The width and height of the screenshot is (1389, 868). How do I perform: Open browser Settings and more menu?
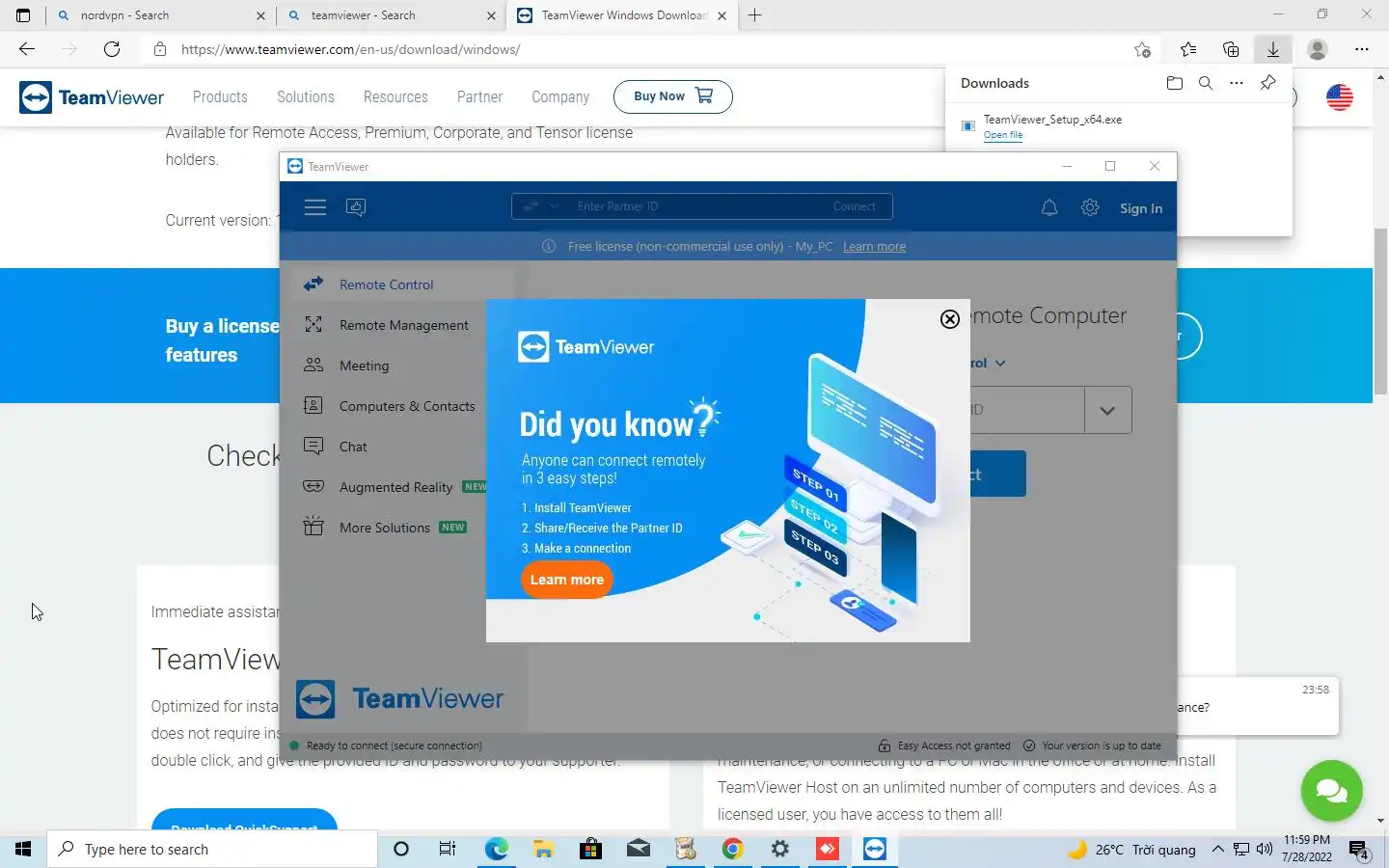(1362, 49)
